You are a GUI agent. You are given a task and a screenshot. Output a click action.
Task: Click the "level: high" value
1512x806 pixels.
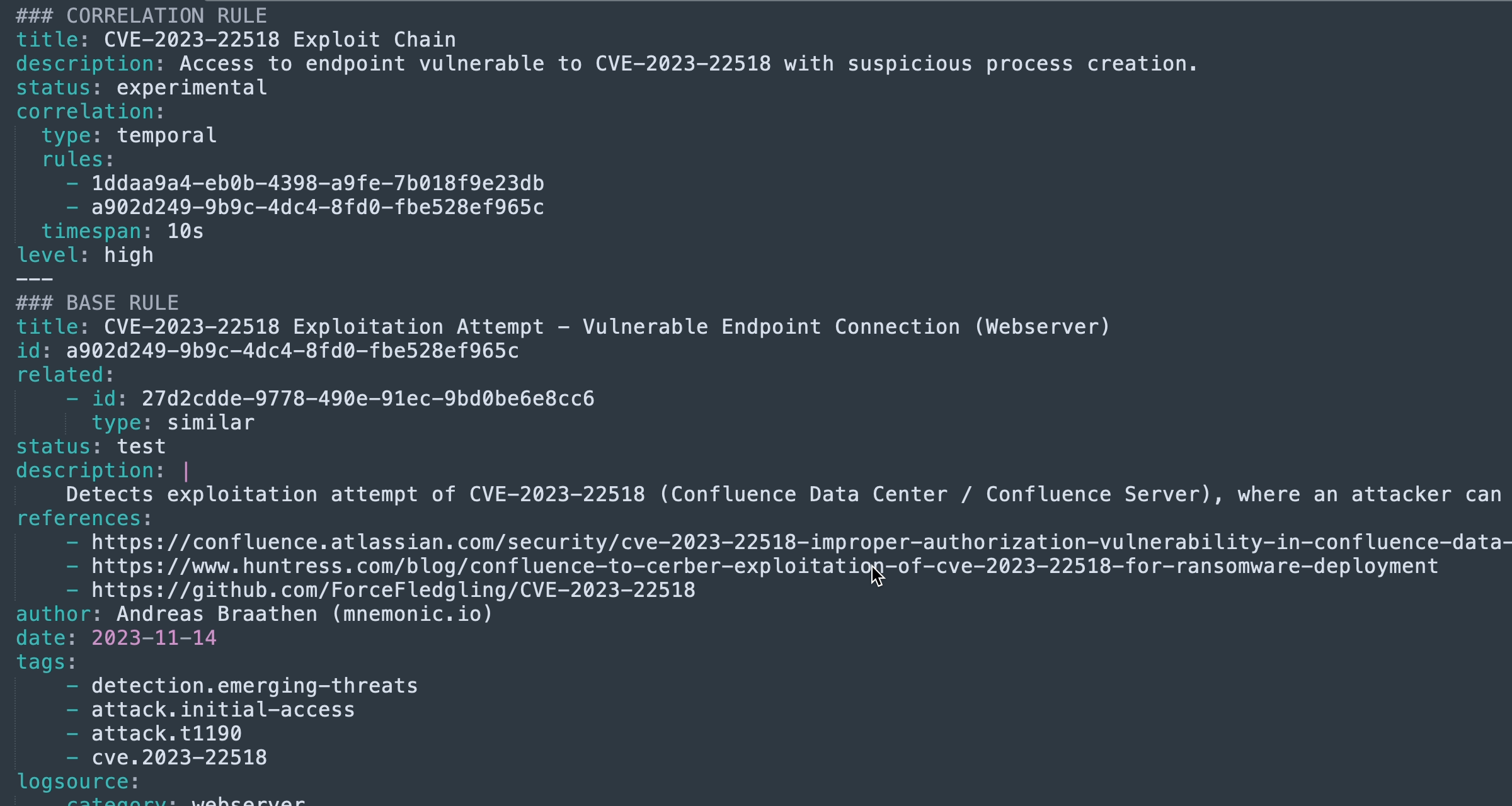(129, 255)
